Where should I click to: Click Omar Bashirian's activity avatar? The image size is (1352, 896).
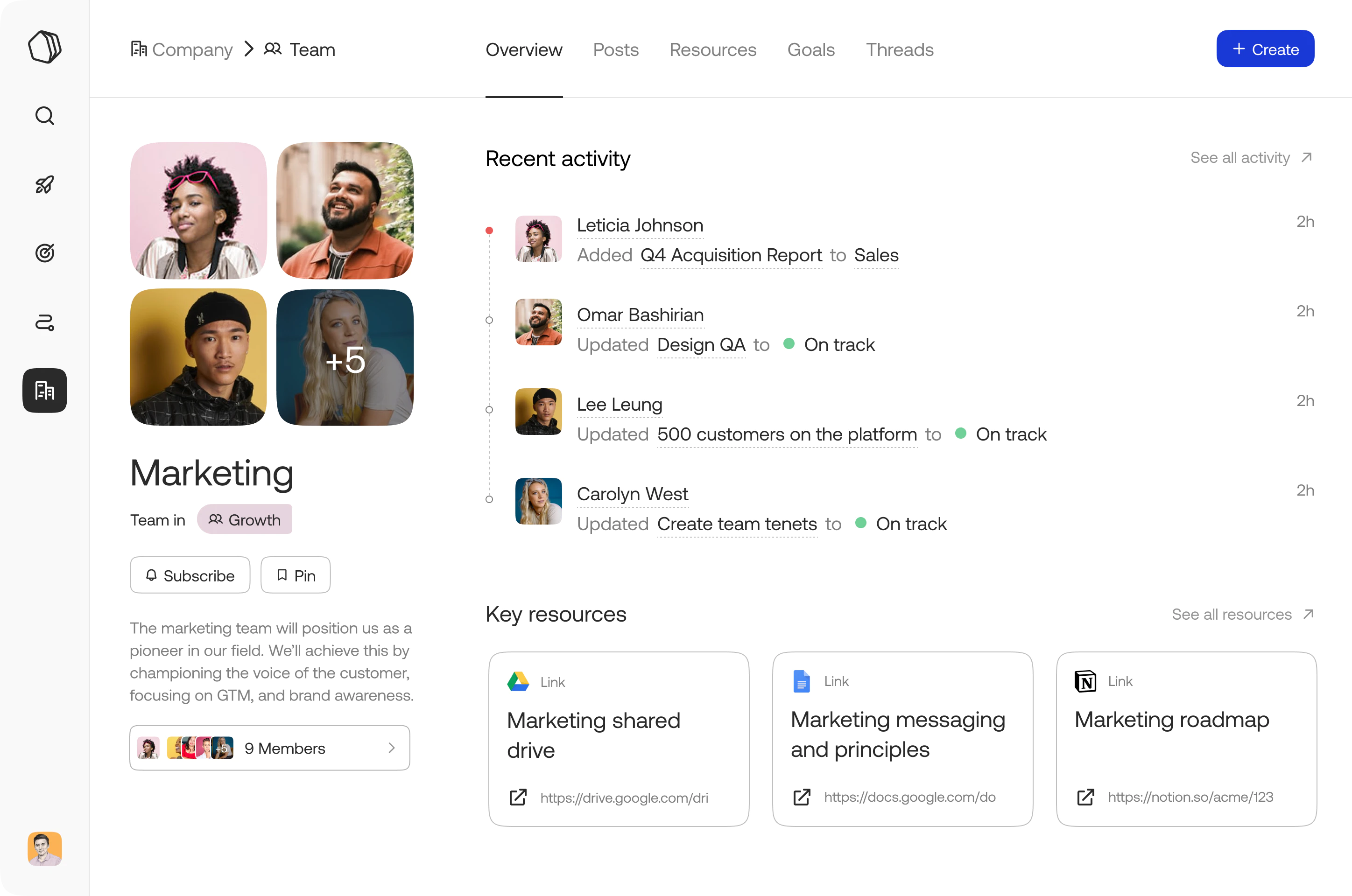538,322
